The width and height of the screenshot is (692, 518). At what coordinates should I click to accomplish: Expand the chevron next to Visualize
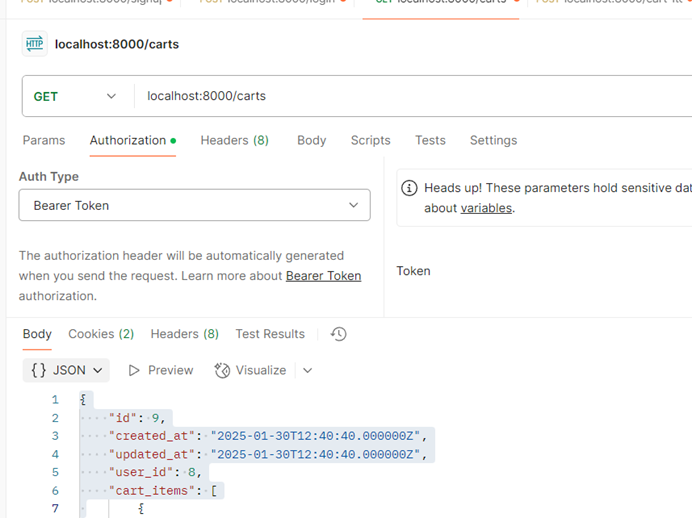[x=308, y=370]
